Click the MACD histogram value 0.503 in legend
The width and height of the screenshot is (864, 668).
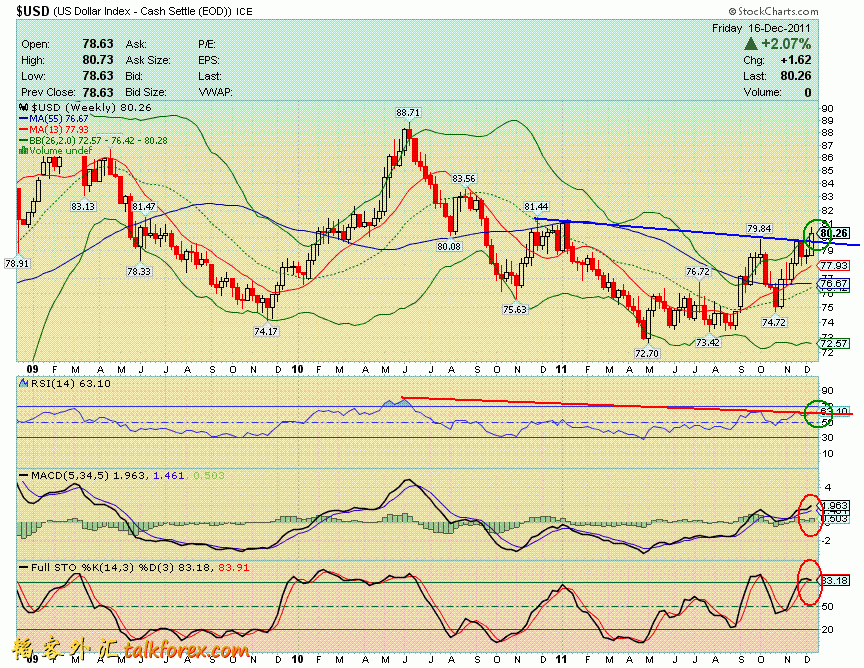[x=209, y=475]
